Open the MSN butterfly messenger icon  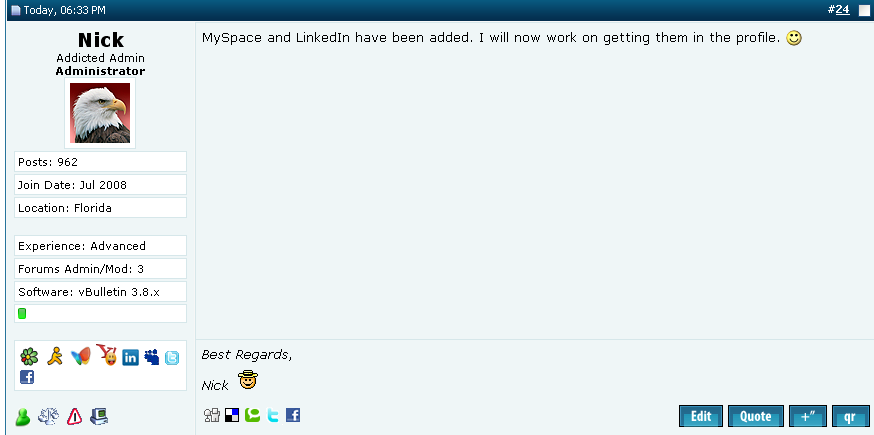[81, 356]
